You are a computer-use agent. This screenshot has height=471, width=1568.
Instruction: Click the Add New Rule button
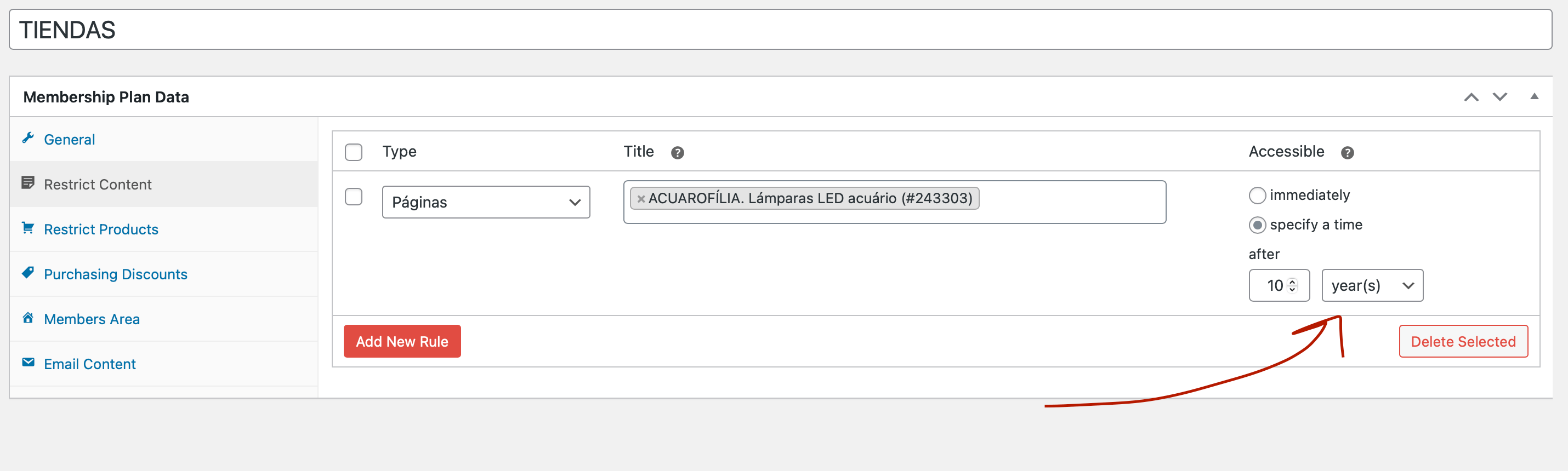pyautogui.click(x=402, y=342)
